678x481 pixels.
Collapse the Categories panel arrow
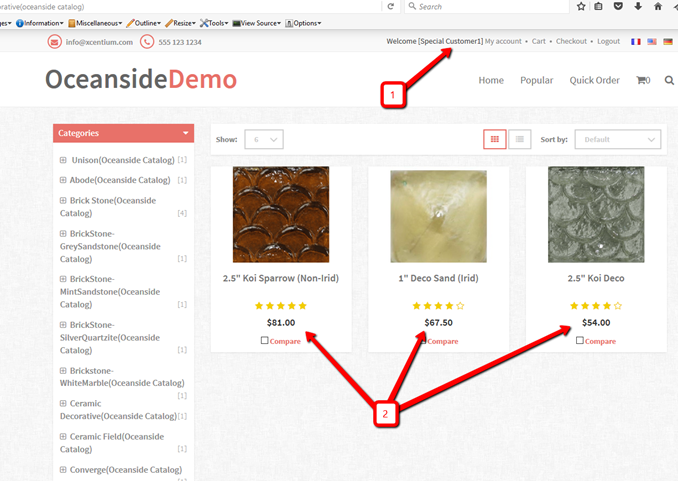pos(186,133)
